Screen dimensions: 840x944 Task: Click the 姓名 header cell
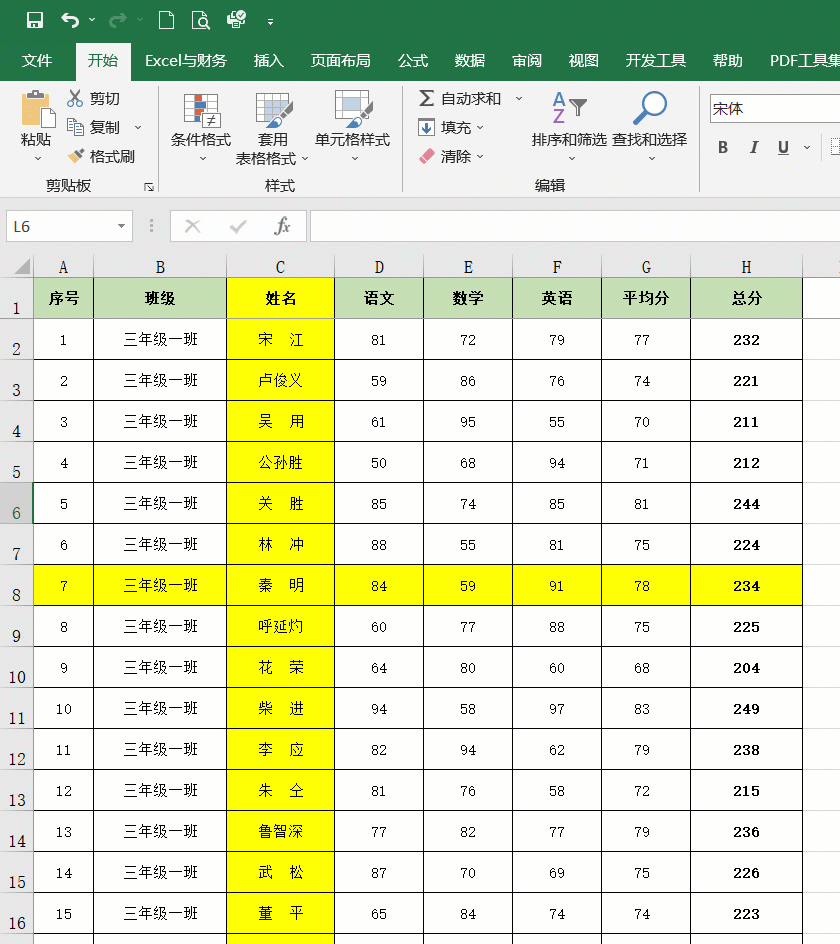tap(281, 298)
